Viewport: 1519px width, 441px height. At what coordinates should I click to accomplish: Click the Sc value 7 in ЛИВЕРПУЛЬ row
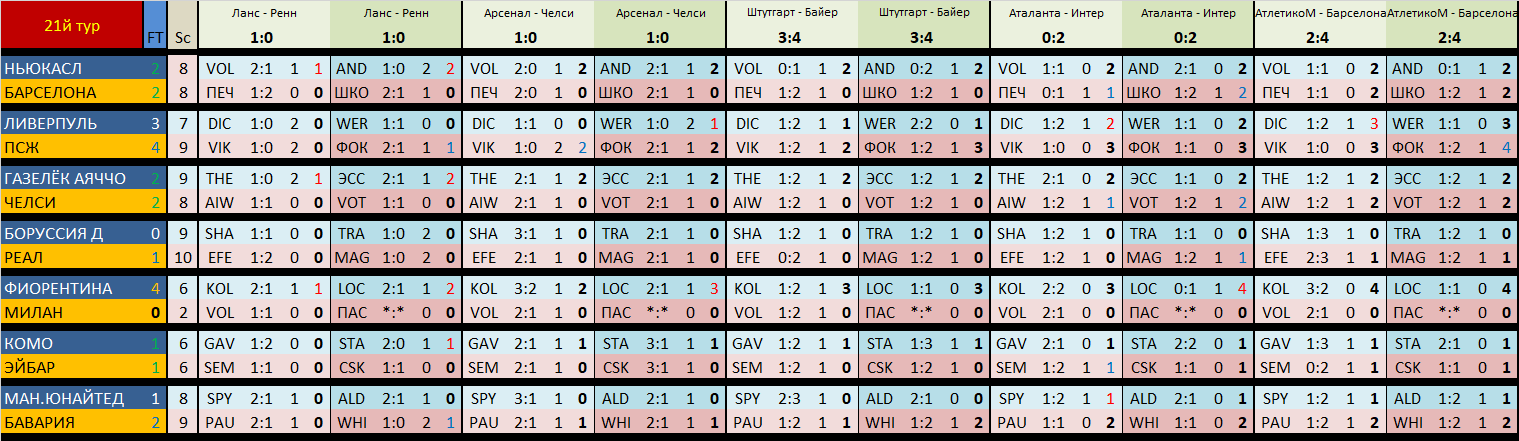(x=182, y=124)
